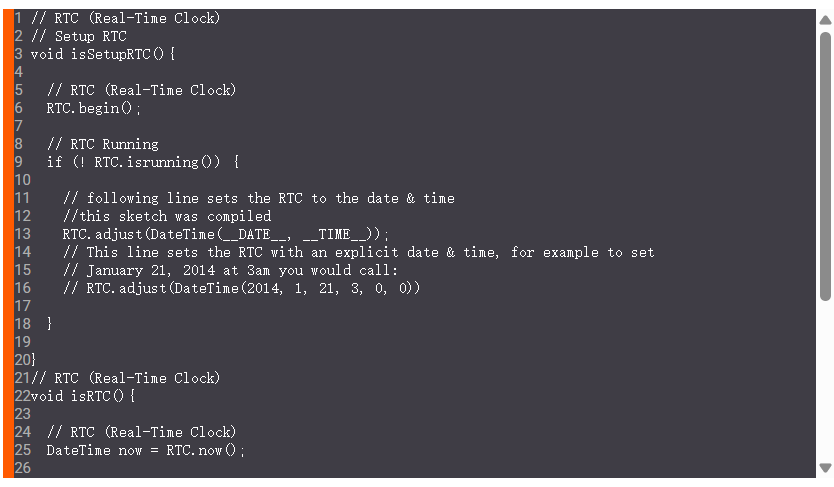Click the "void isSetupRTC() {" line
Image resolution: width=834 pixels, height=487 pixels.
(103, 54)
